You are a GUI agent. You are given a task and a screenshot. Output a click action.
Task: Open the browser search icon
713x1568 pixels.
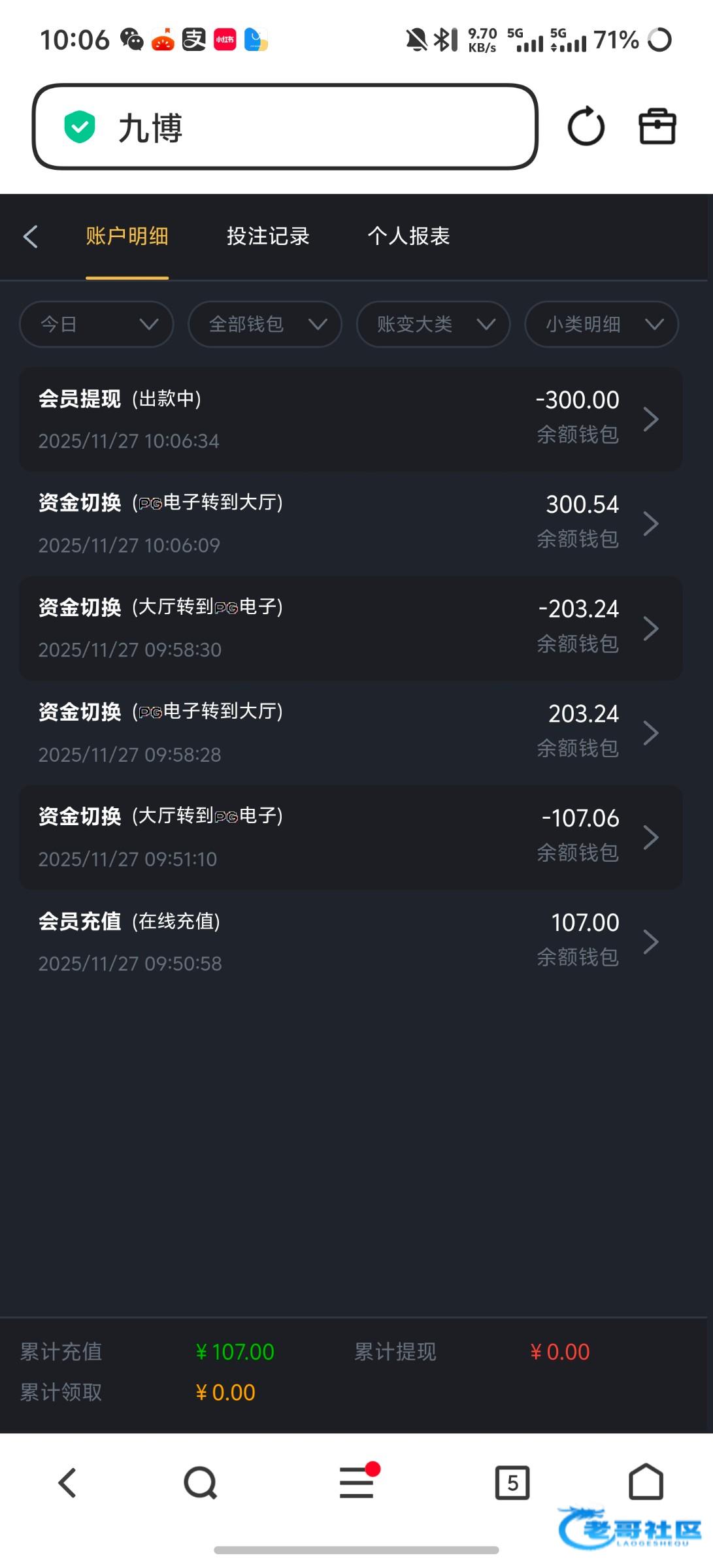coord(200,1482)
